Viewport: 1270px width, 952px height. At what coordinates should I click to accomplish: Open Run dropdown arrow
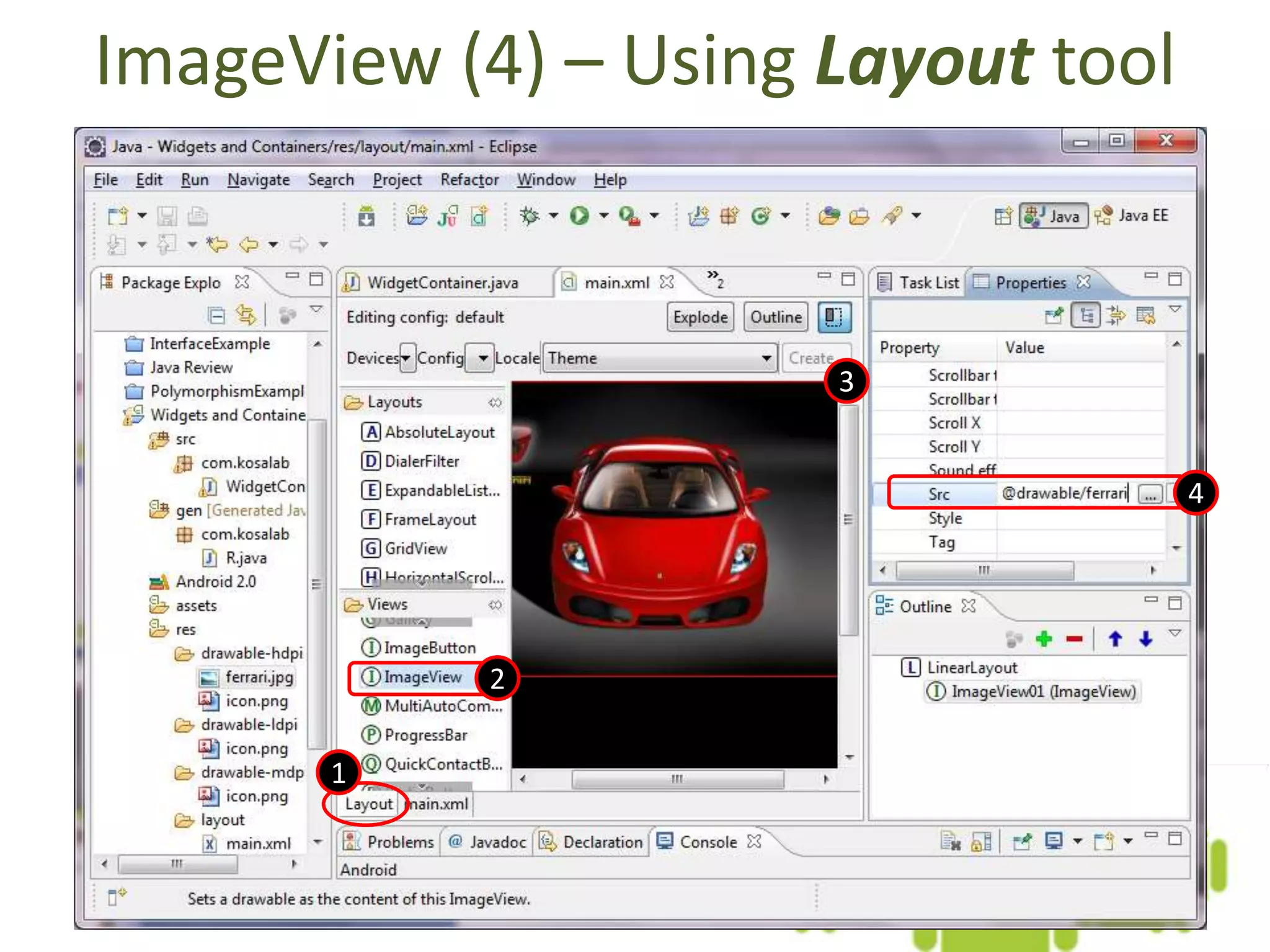click(603, 216)
